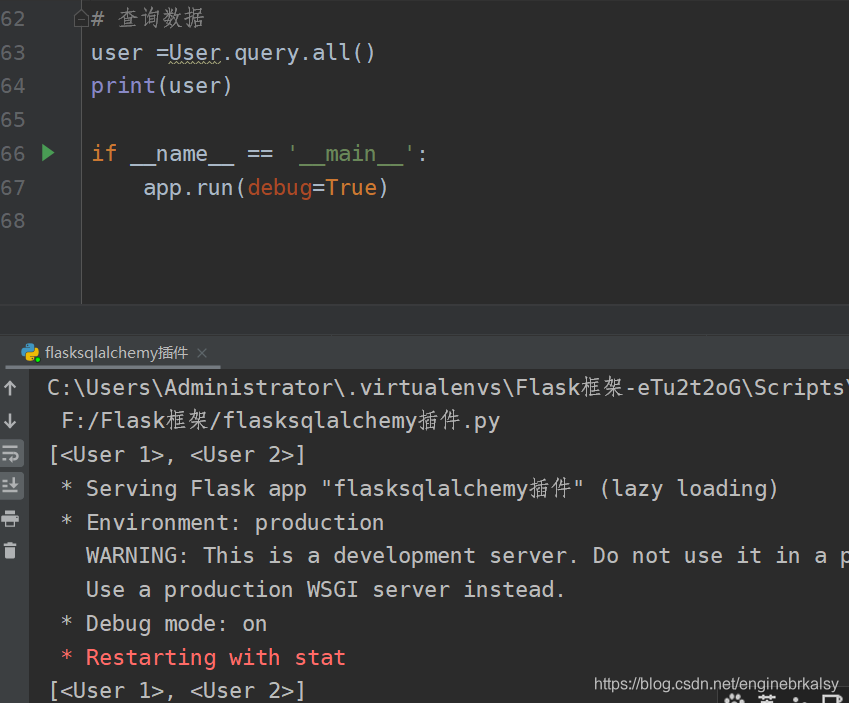Click the print icon for console output
The width and height of the screenshot is (849, 703).
(10, 519)
